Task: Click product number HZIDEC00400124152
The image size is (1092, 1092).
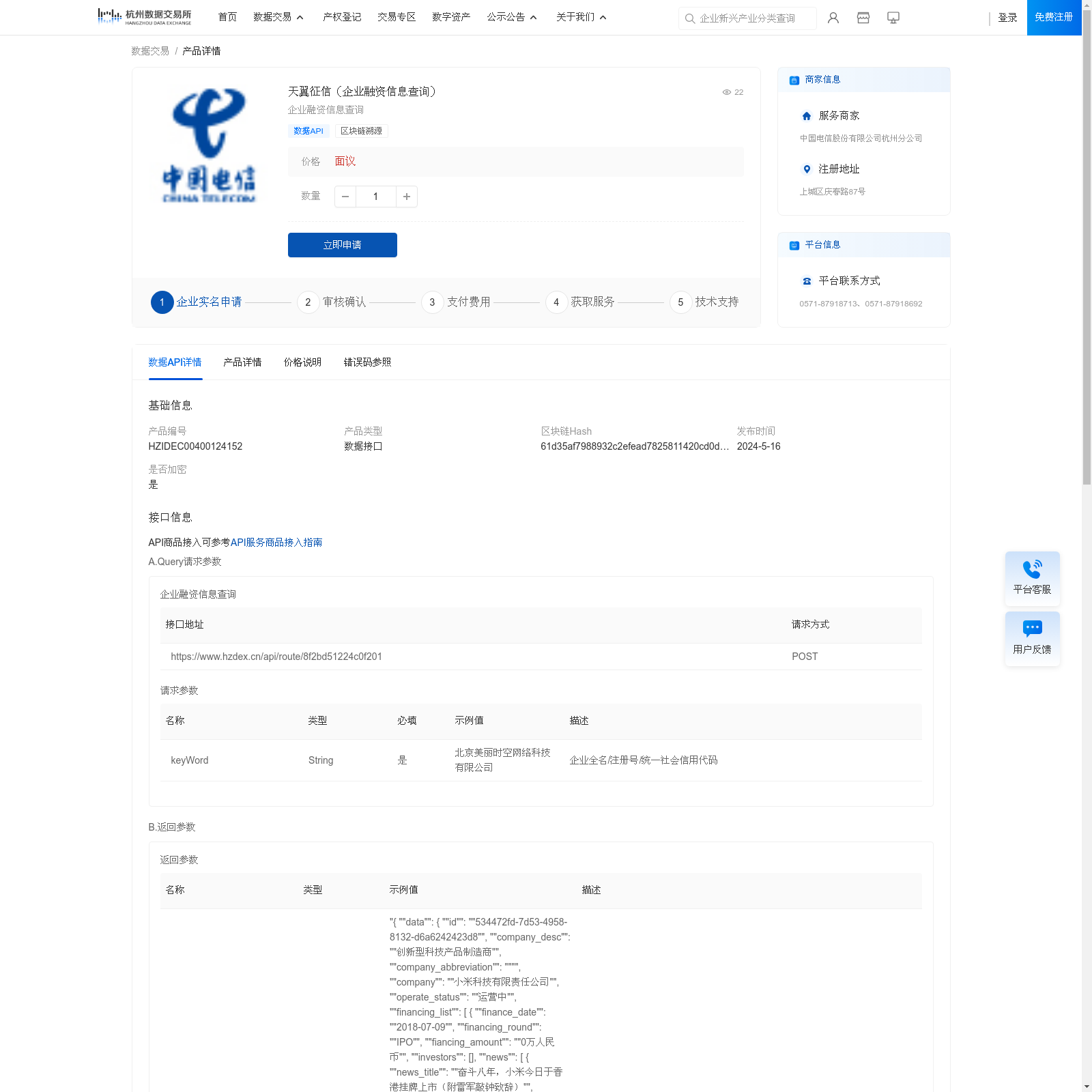Action: pyautogui.click(x=196, y=446)
